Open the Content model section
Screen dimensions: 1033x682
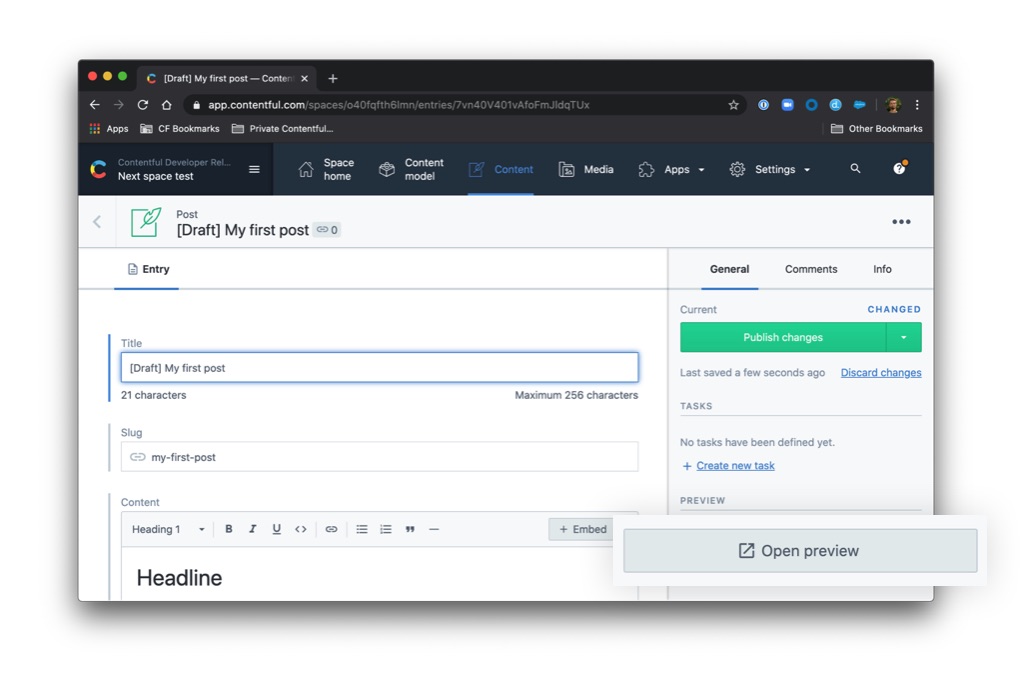pos(412,169)
